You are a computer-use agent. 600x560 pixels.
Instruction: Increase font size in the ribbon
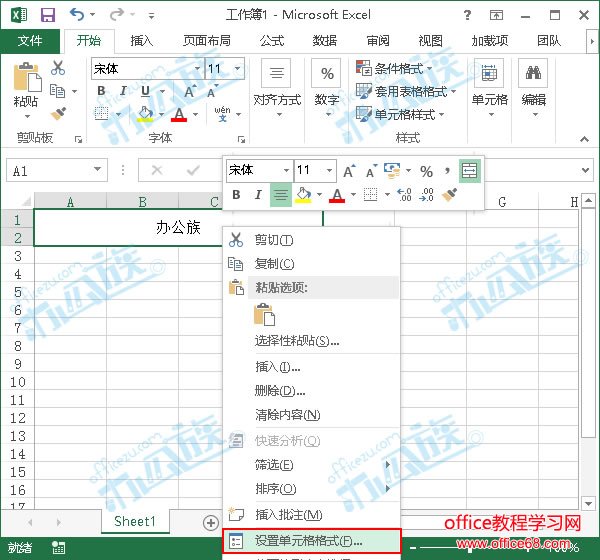(190, 91)
